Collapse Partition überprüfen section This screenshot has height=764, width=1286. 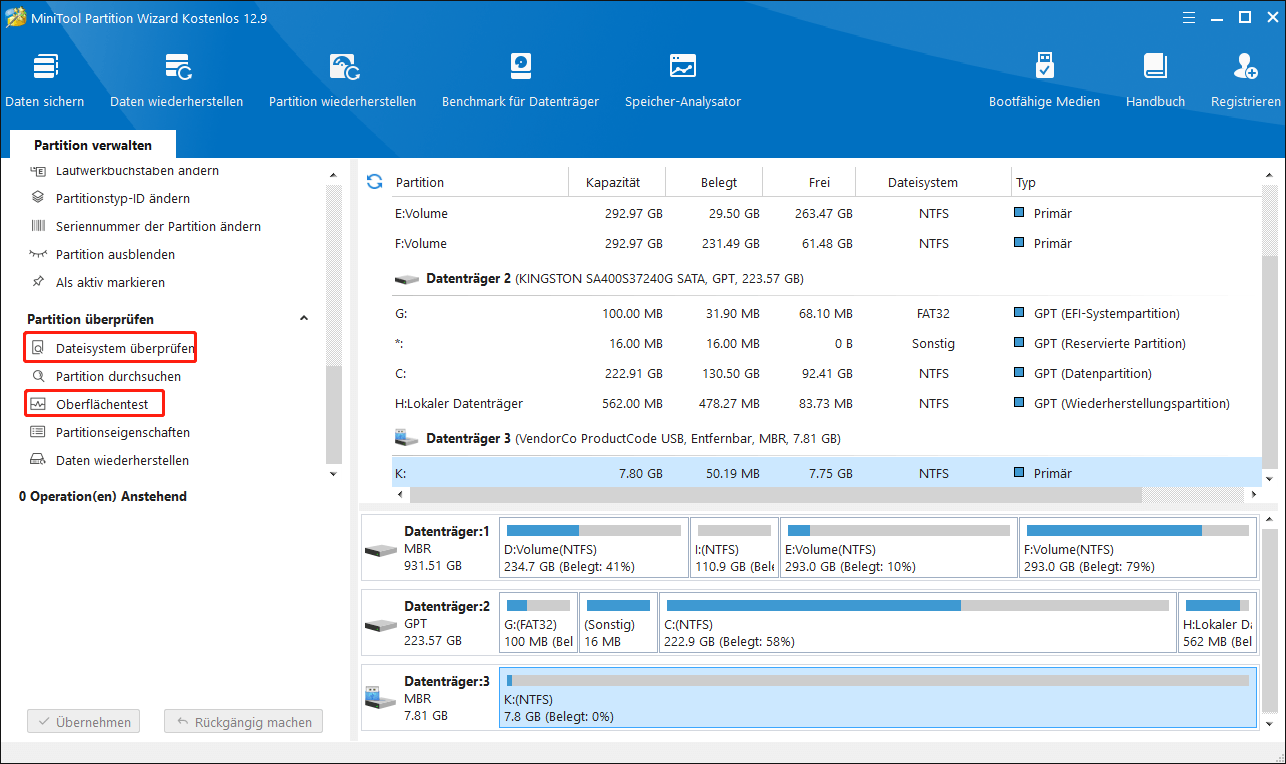click(304, 319)
